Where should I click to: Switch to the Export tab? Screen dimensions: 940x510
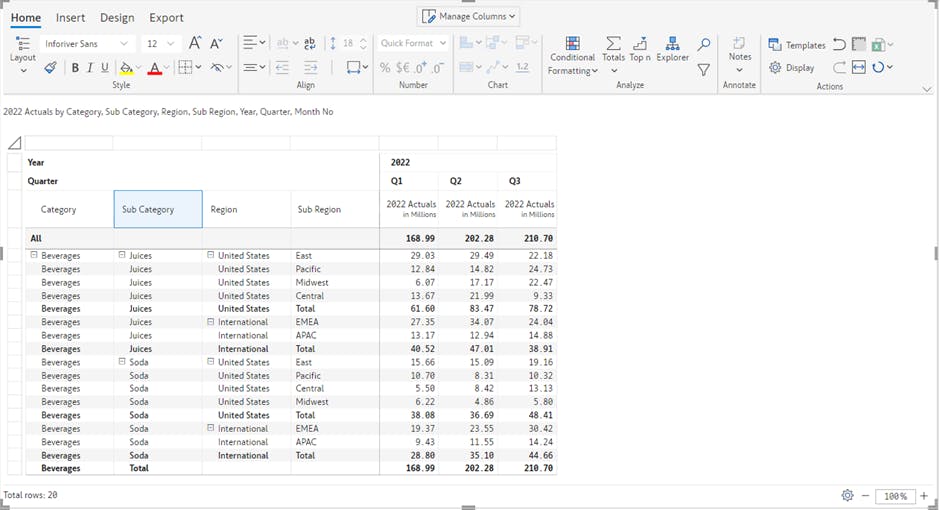click(x=166, y=18)
